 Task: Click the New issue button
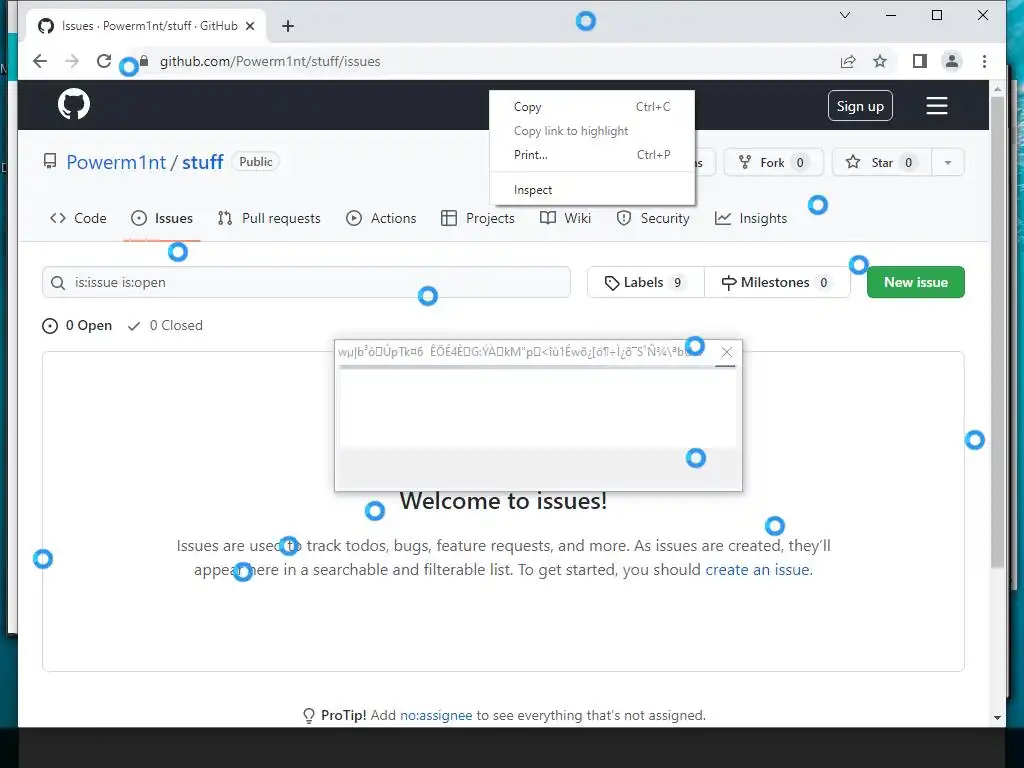click(x=916, y=282)
